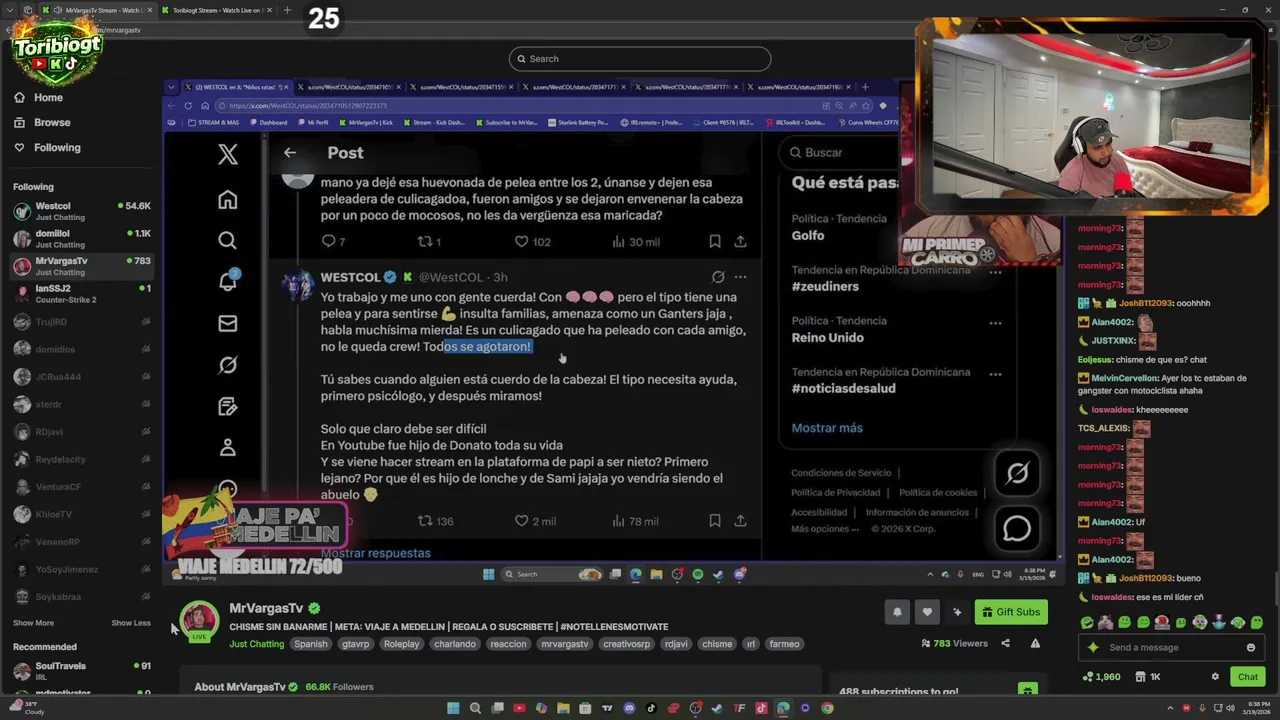Go back with the Post arrow
Viewport: 1280px width, 720px height.
pos(290,153)
